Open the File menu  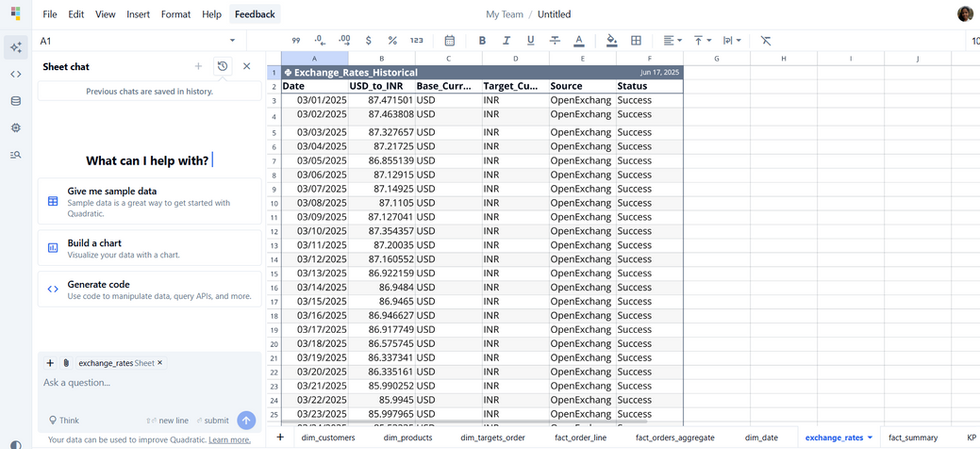point(49,14)
